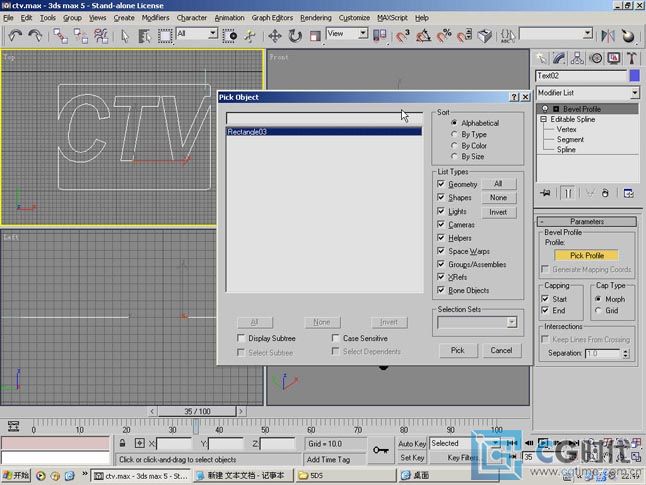Viewport: 646px width, 485px height.
Task: Enable the Display Subtree checkbox
Action: click(x=241, y=338)
